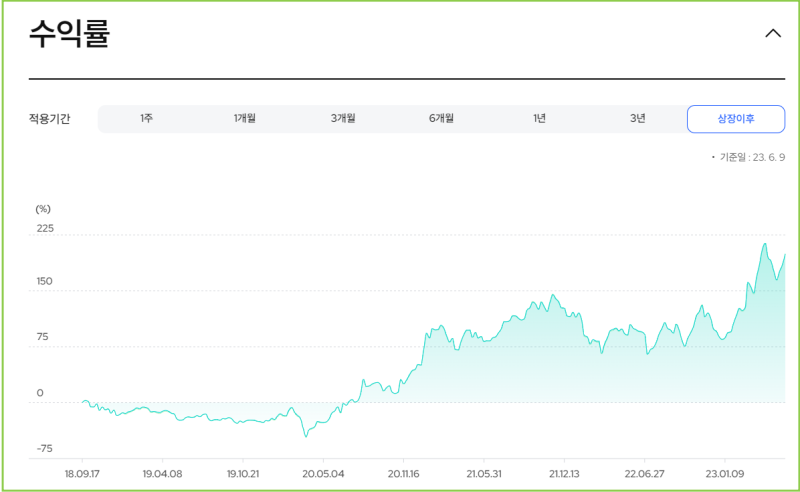The height and width of the screenshot is (492, 800).
Task: Click the 18.09.17 date on x-axis
Action: pos(82,474)
